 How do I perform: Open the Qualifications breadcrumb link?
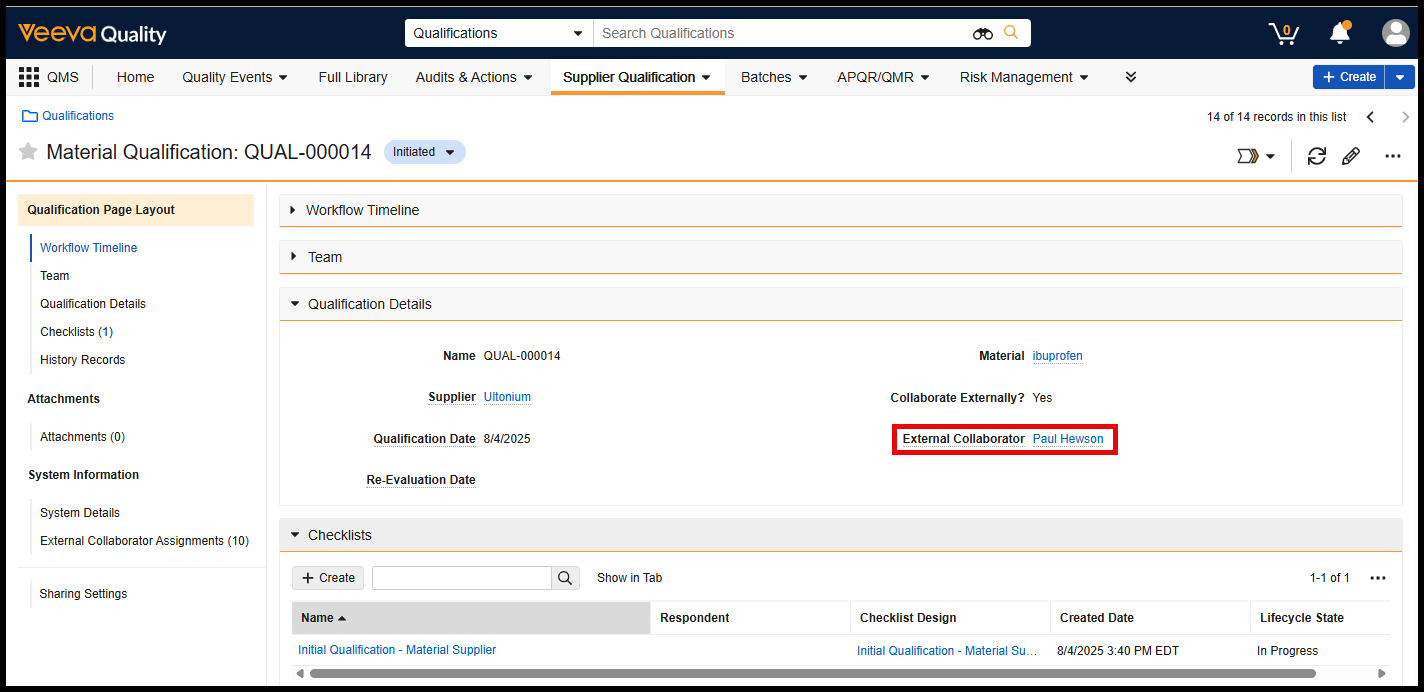pyautogui.click(x=78, y=116)
